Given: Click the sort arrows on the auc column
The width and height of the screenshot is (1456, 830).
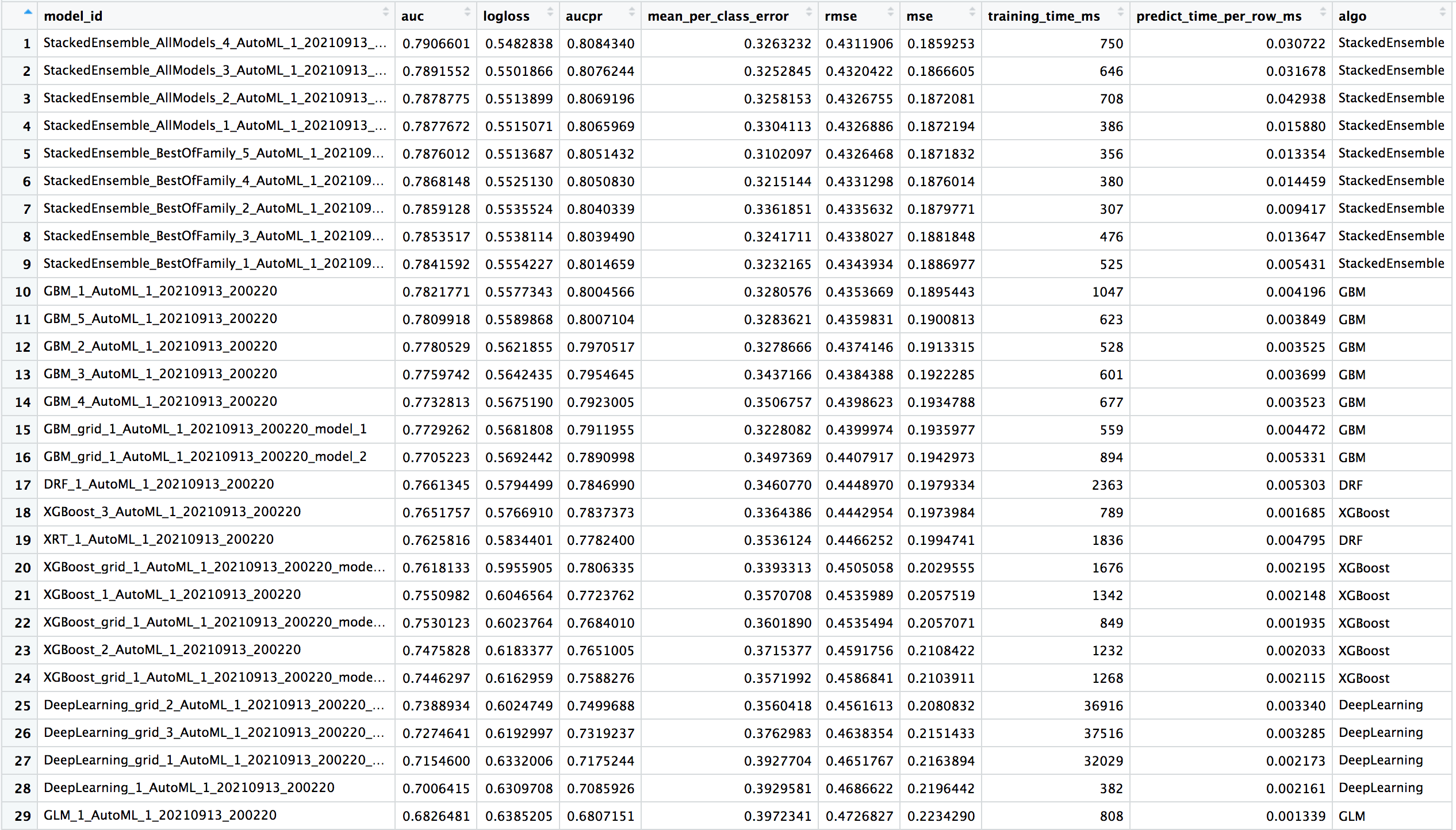Looking at the screenshot, I should (467, 11).
